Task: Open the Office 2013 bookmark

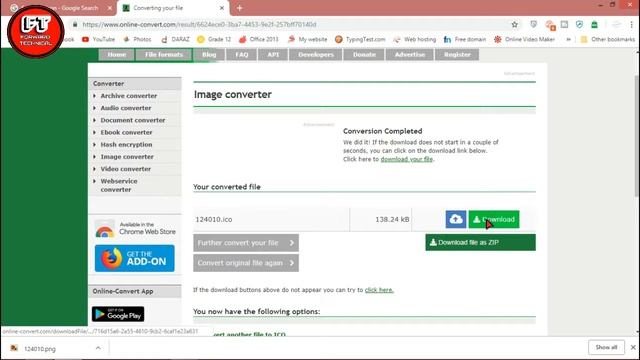Action: coord(258,39)
